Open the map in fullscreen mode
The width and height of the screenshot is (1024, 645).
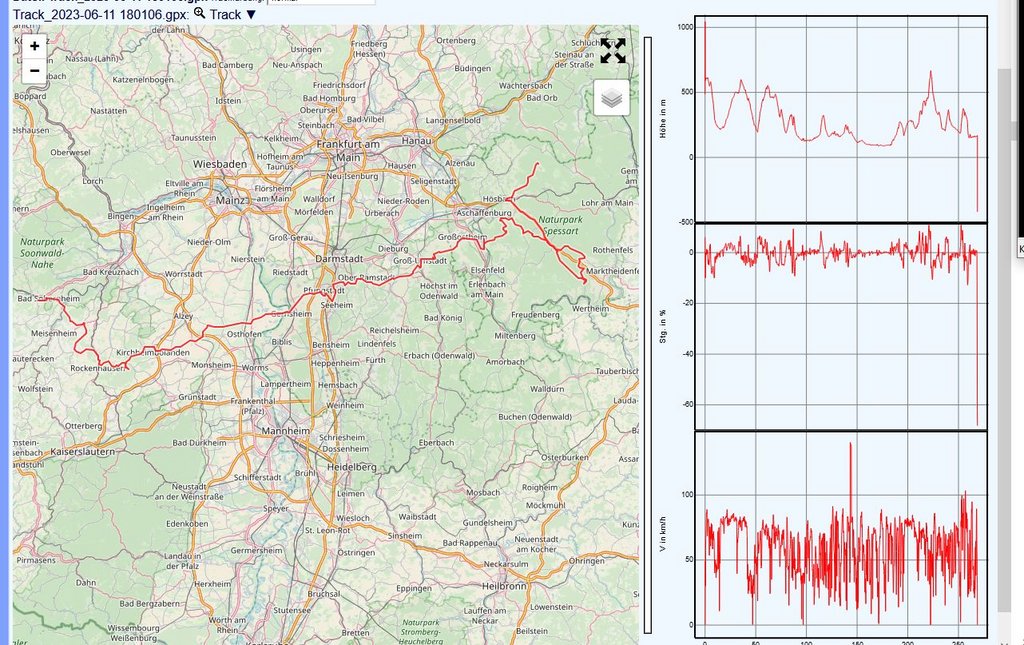[613, 51]
